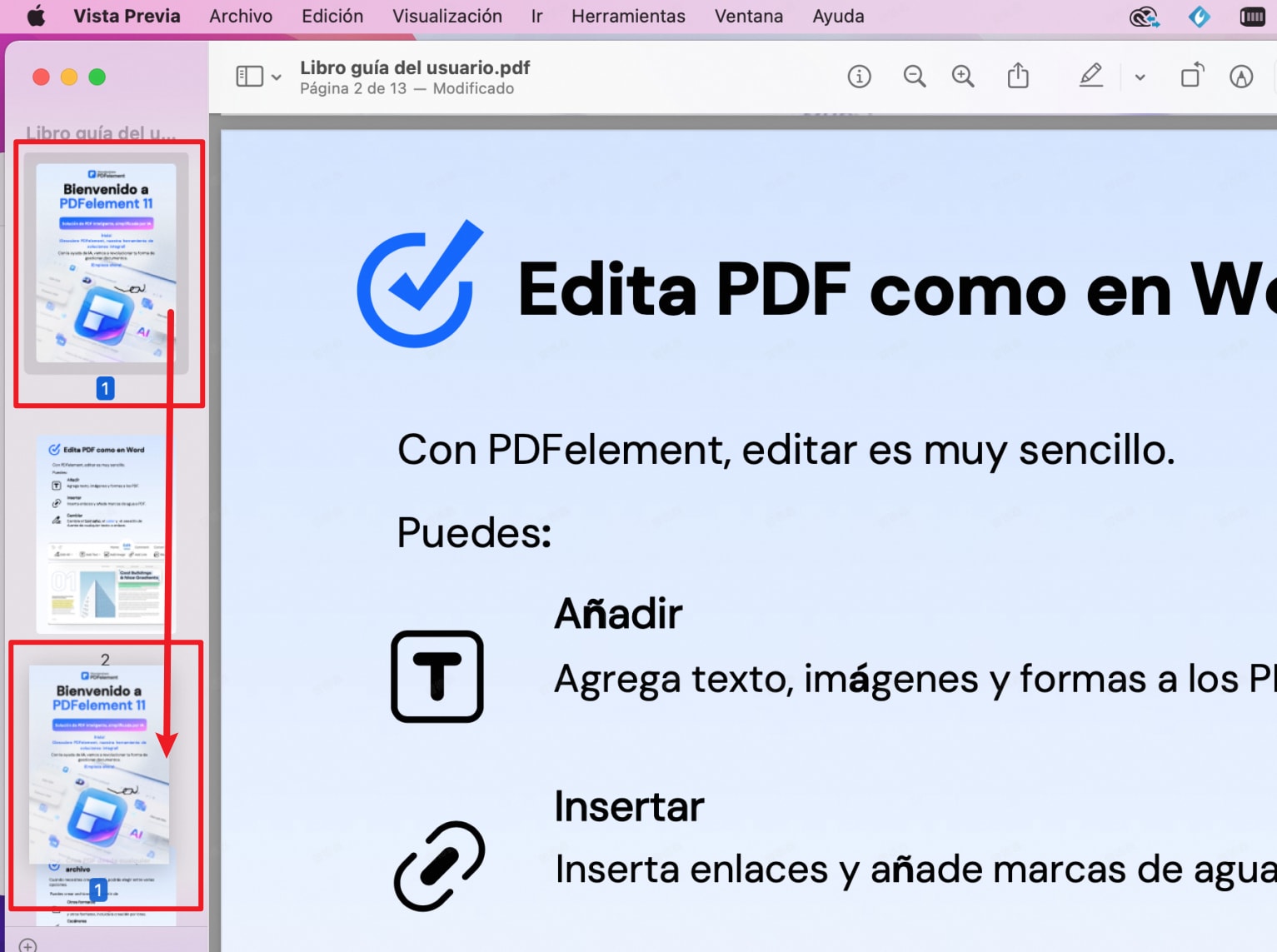1277x952 pixels.
Task: Click the teal diamond icon in the menu bar
Action: [1198, 16]
